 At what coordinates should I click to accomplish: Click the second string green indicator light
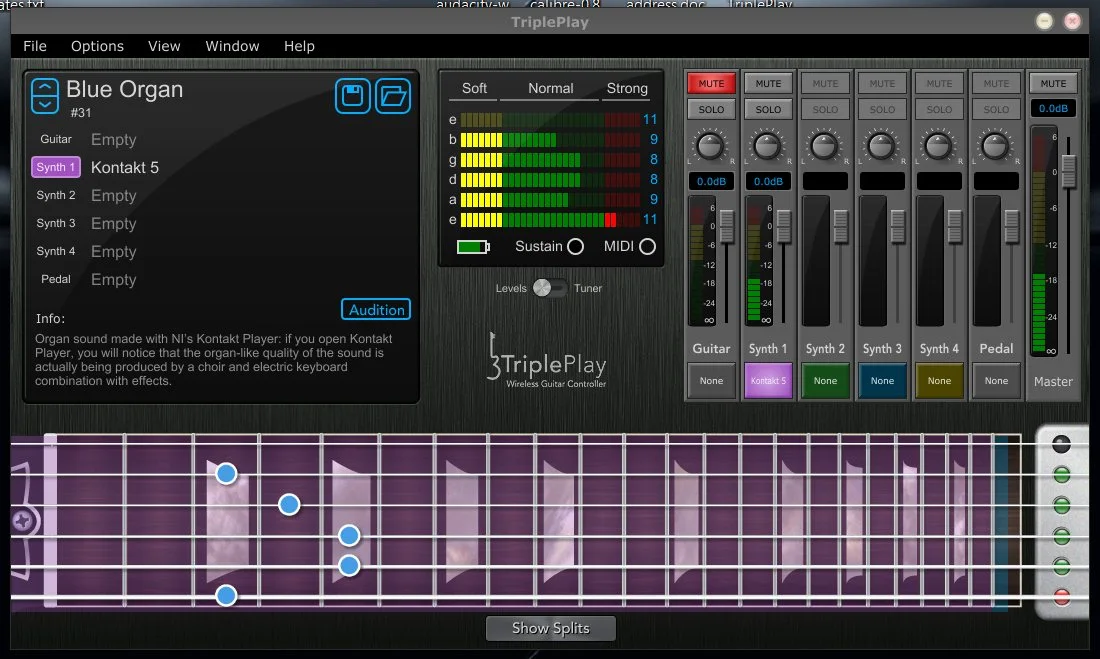coord(1062,475)
